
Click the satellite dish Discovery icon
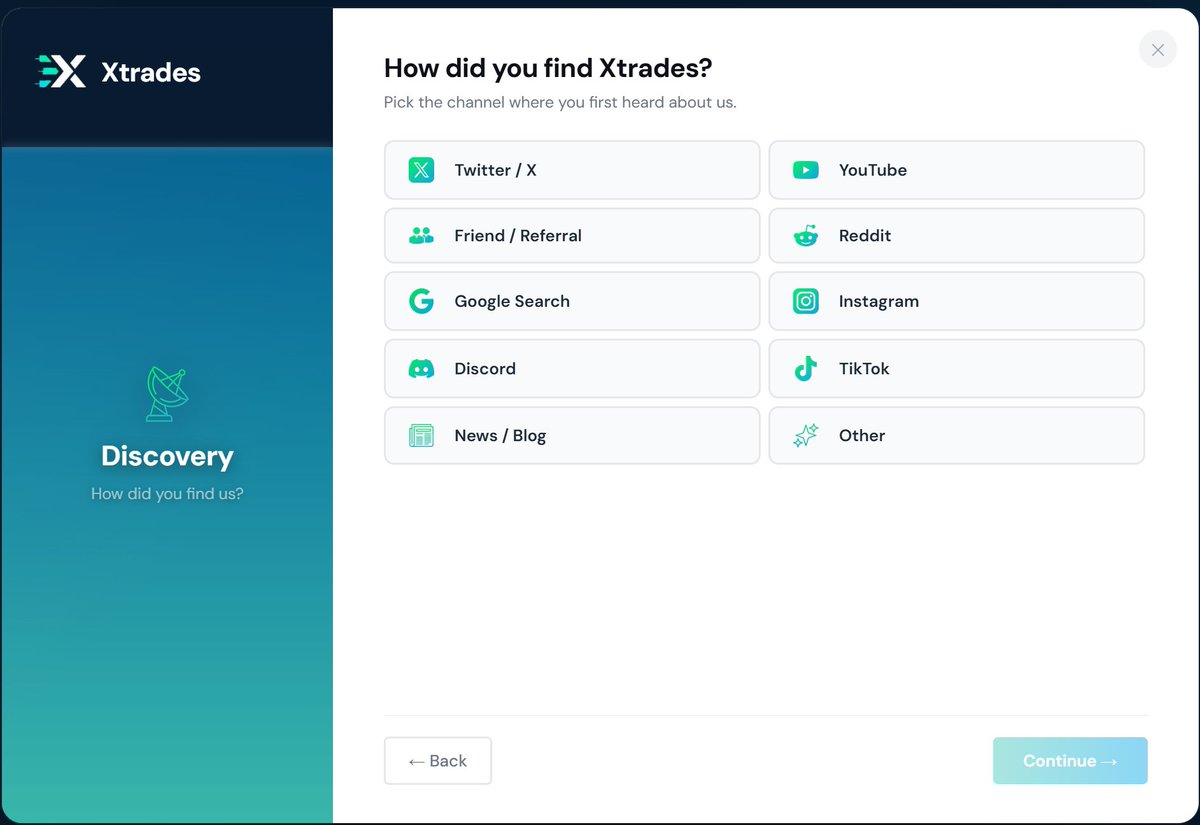(167, 393)
